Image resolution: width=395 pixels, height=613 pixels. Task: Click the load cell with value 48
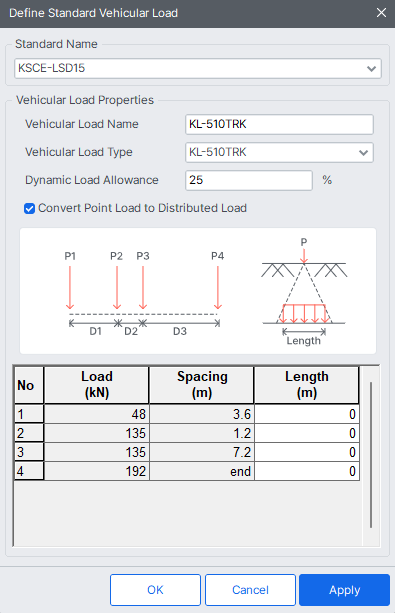[x=97, y=414]
